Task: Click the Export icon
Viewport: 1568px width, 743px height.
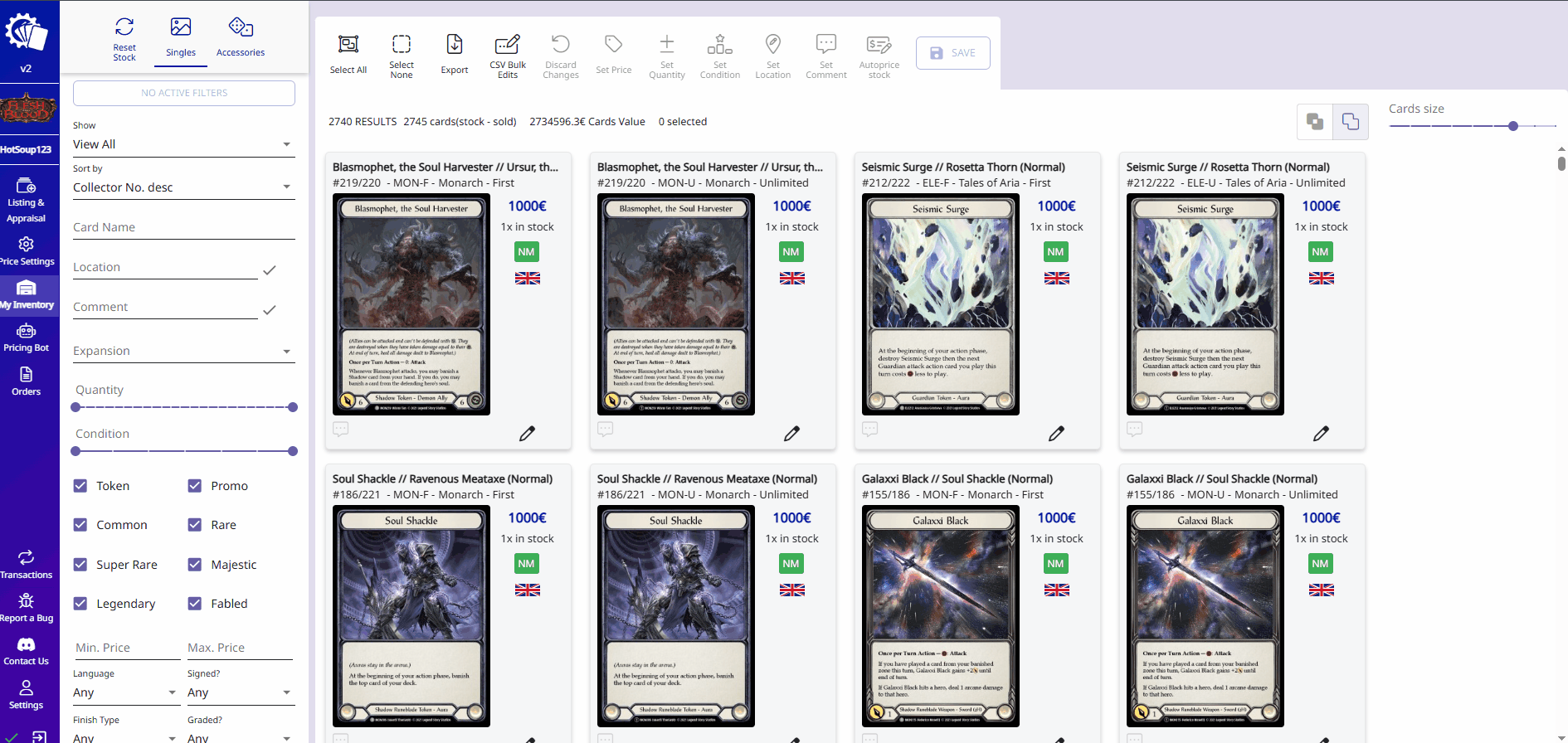Action: [455, 44]
